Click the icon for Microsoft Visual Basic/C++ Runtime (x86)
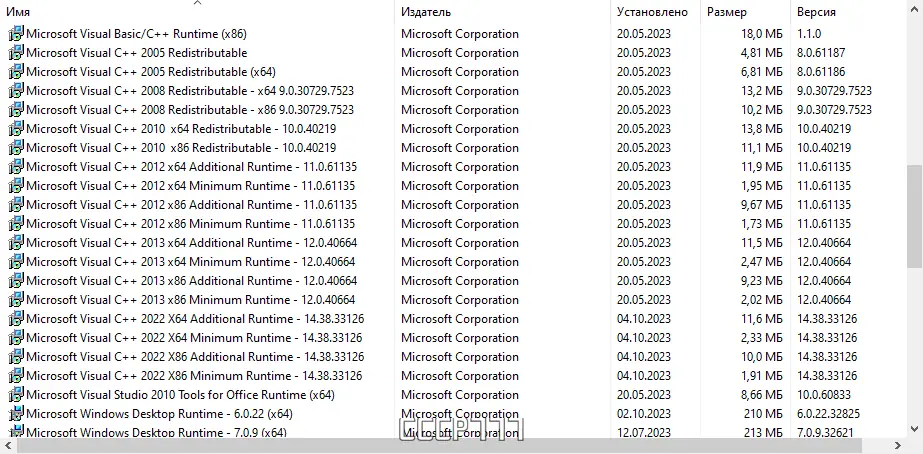This screenshot has width=923, height=454. point(16,34)
